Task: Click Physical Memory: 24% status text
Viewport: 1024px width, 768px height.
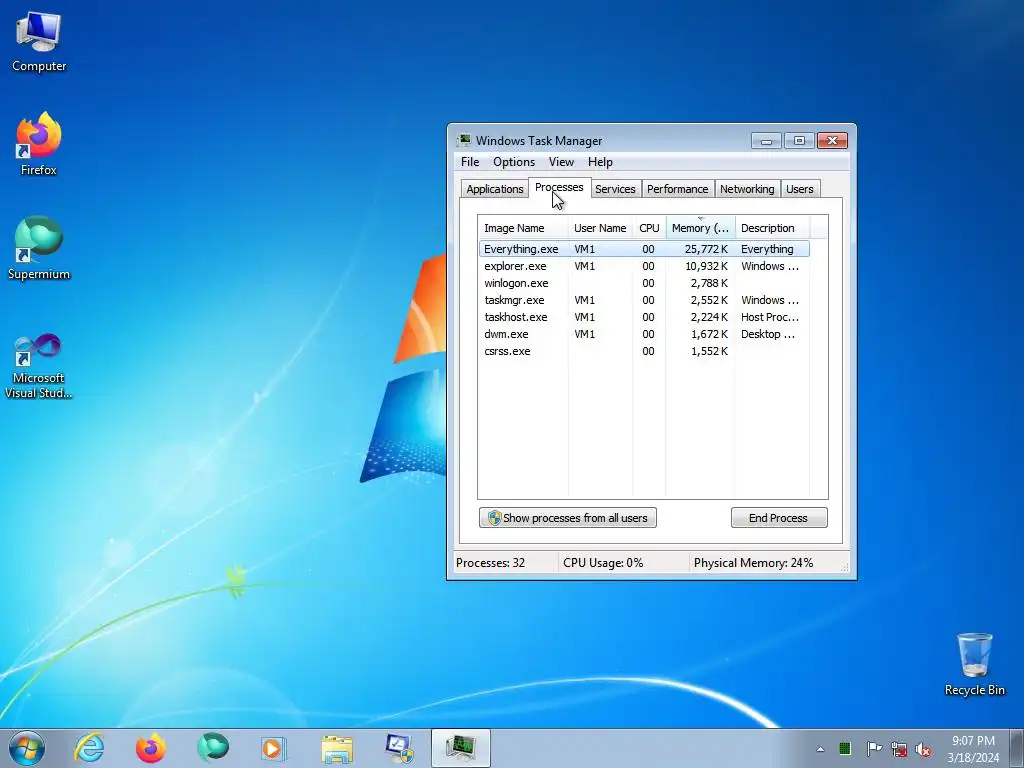Action: tap(753, 563)
